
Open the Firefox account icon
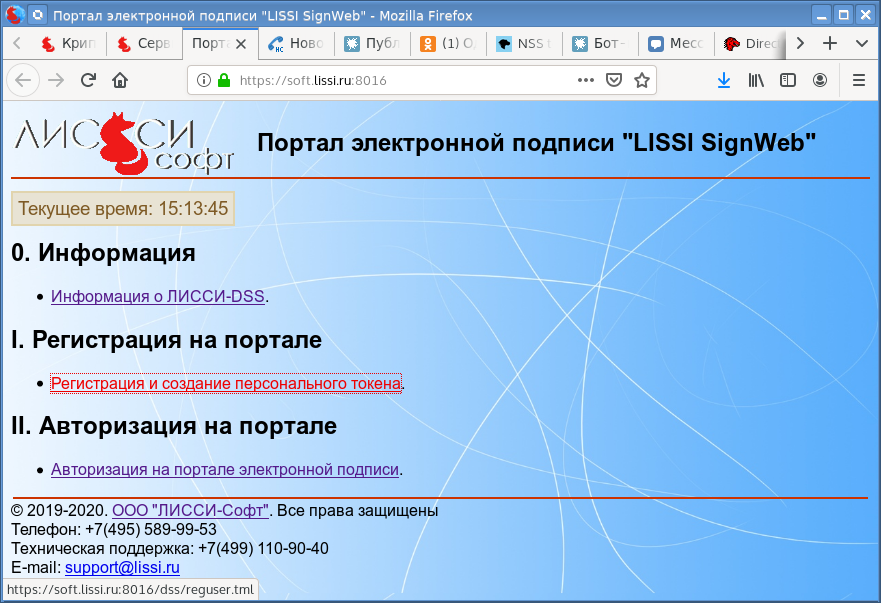(820, 80)
